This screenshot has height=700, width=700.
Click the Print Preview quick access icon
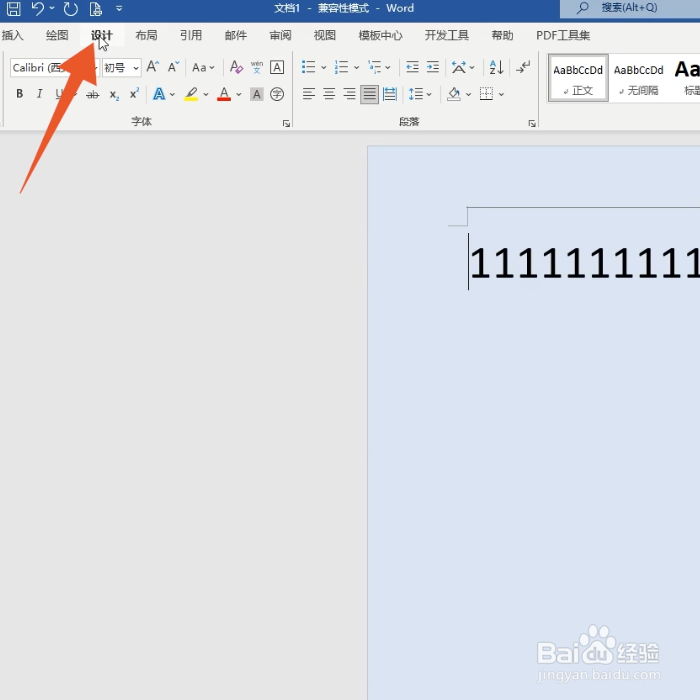(95, 8)
